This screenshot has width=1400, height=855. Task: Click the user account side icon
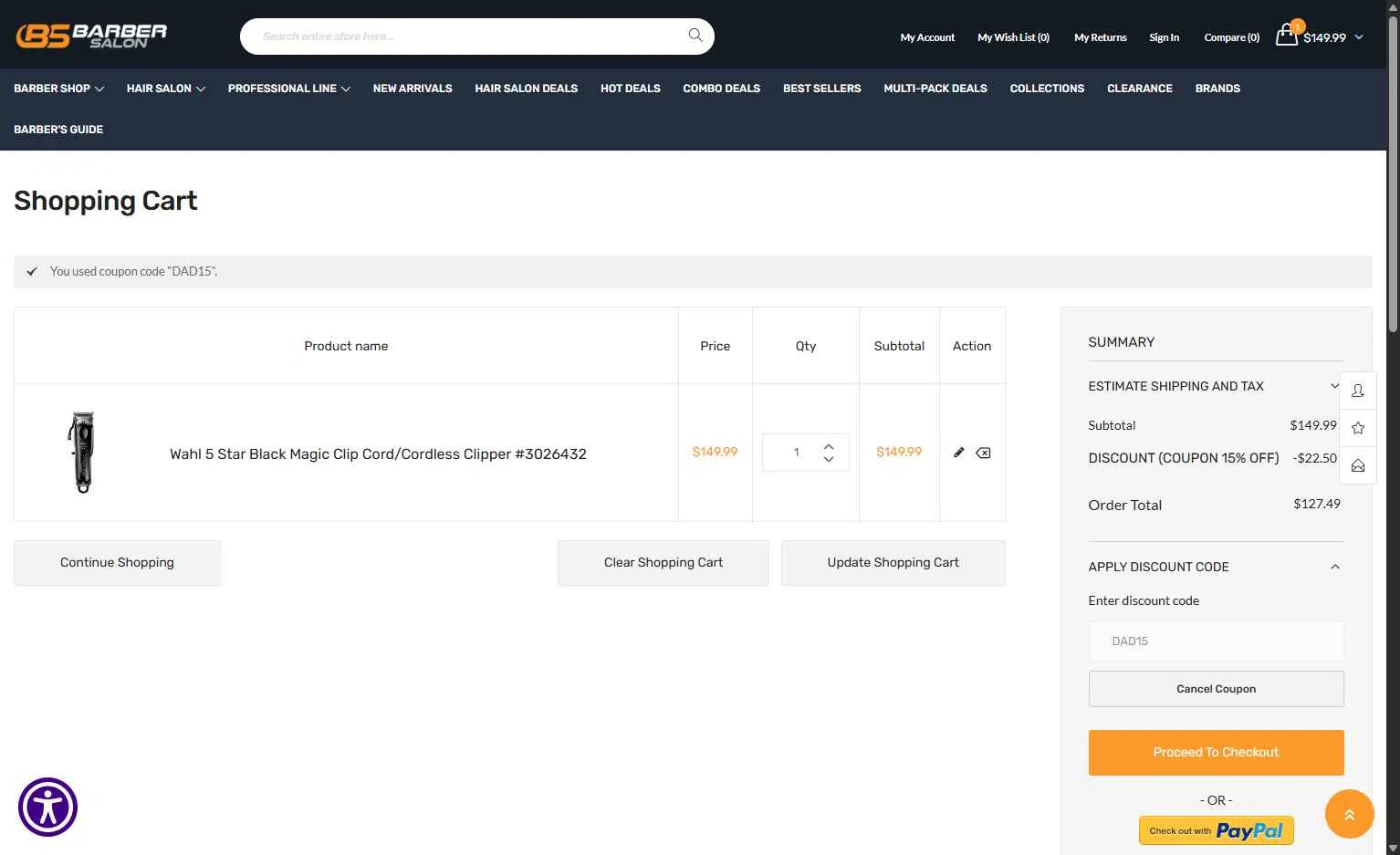click(1358, 391)
